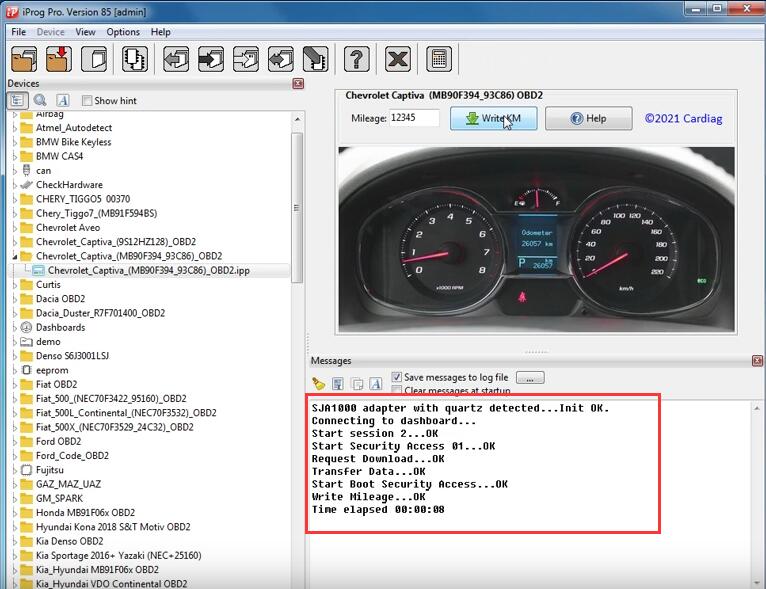Screen dimensions: 766x589
Task: Expand the Chevrolet Aveo folder arrow
Action: 15,228
